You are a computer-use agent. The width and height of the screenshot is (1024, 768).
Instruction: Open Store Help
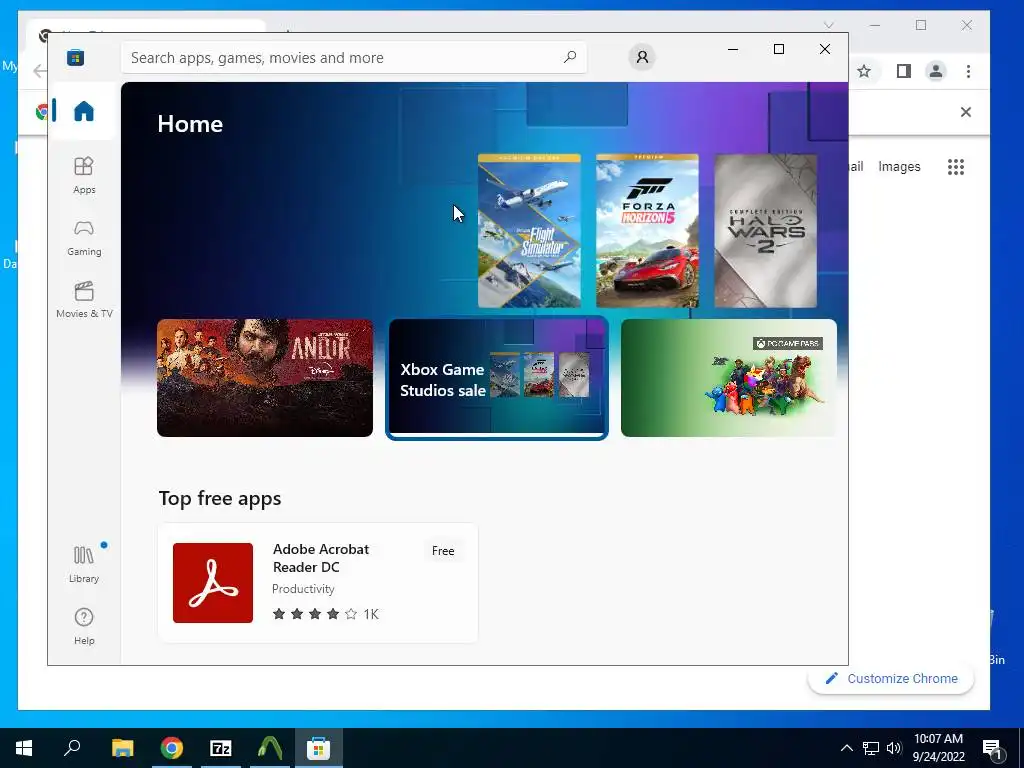pyautogui.click(x=84, y=627)
